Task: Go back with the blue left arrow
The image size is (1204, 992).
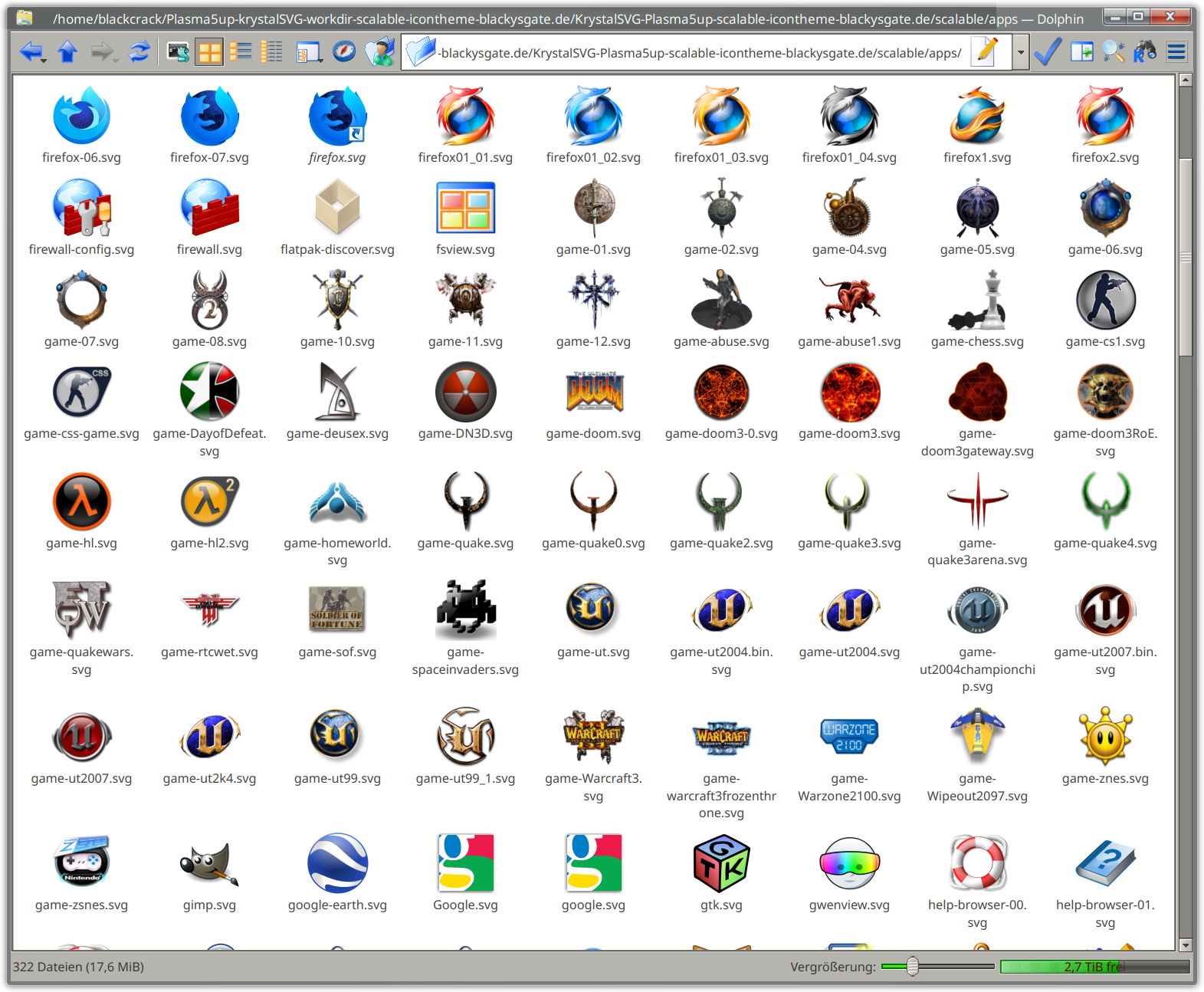Action: pos(32,52)
